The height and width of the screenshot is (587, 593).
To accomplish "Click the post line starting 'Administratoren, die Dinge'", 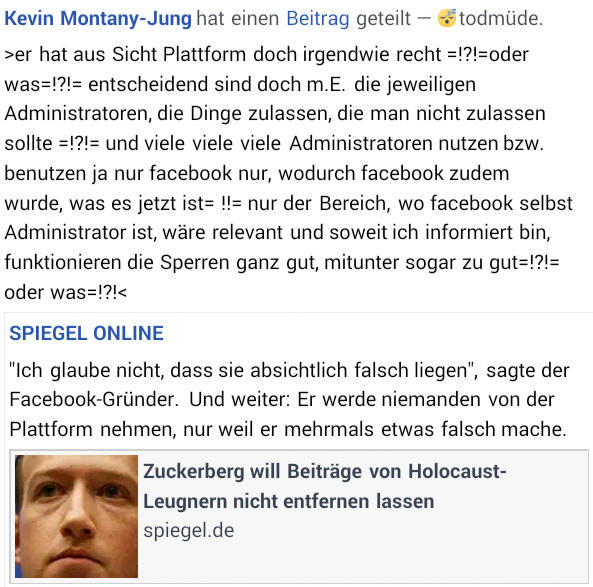I will (x=275, y=114).
